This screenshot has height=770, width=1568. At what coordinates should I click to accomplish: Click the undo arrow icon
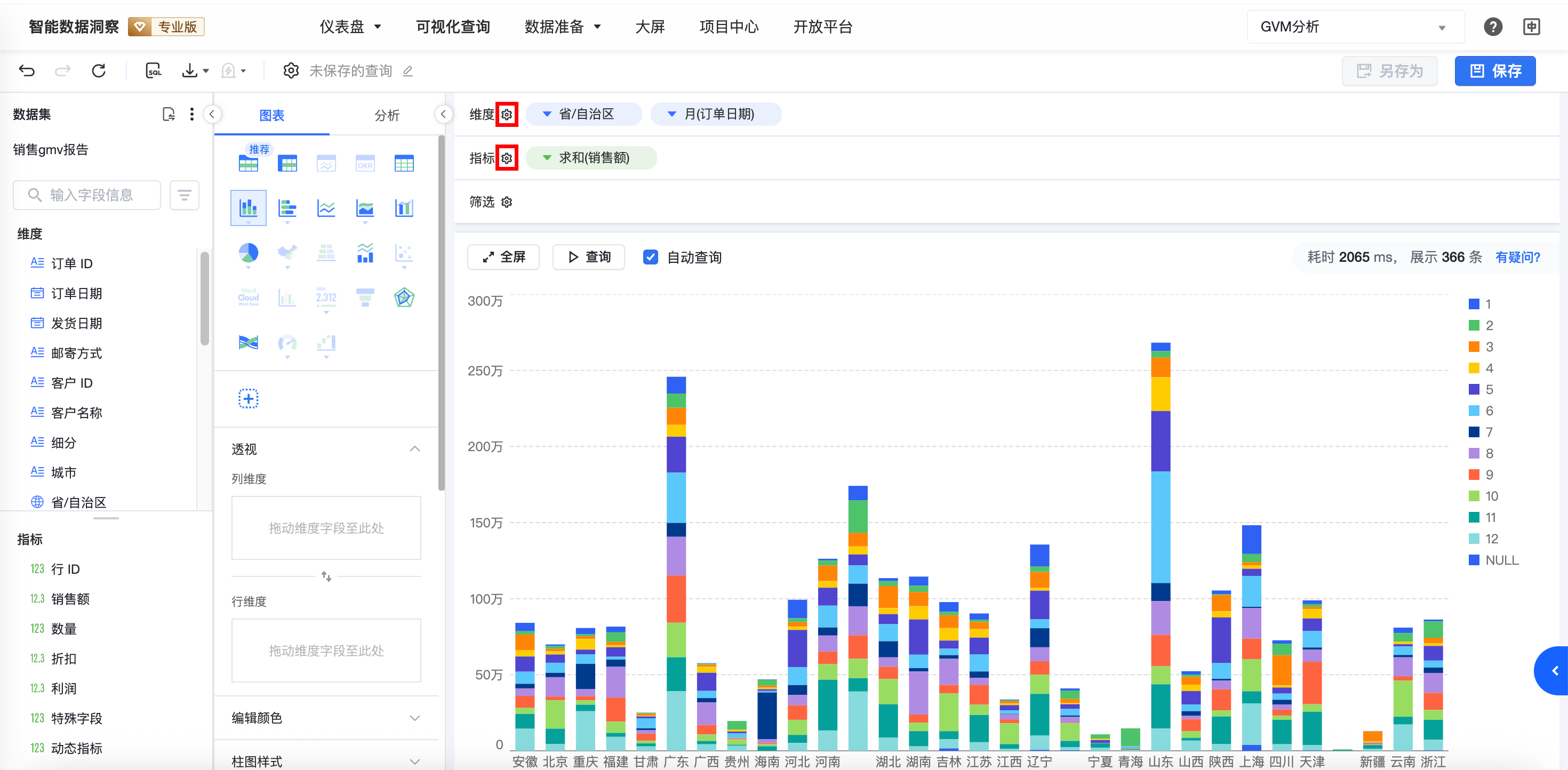[27, 70]
